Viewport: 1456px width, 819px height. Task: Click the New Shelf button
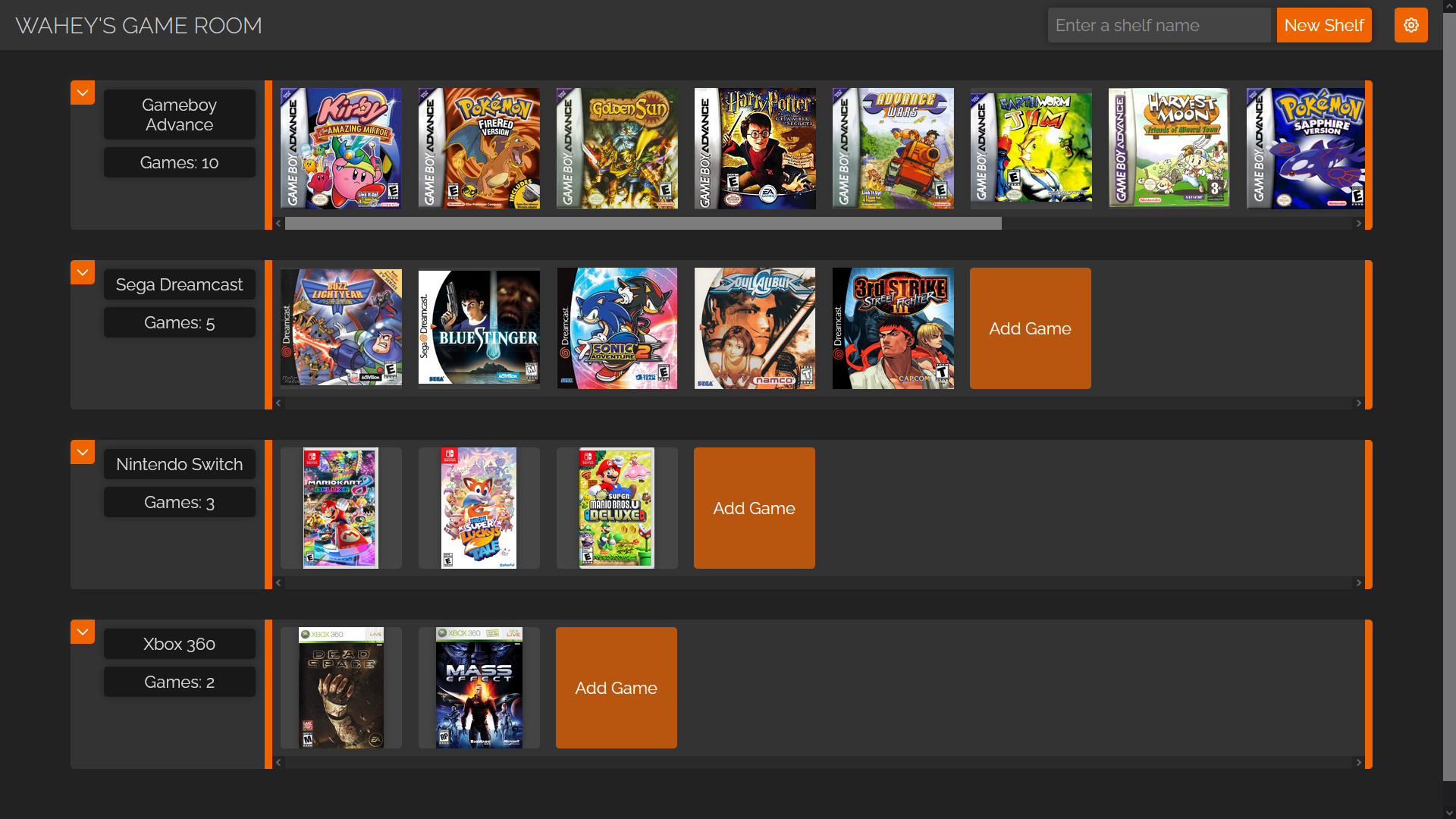click(x=1324, y=25)
